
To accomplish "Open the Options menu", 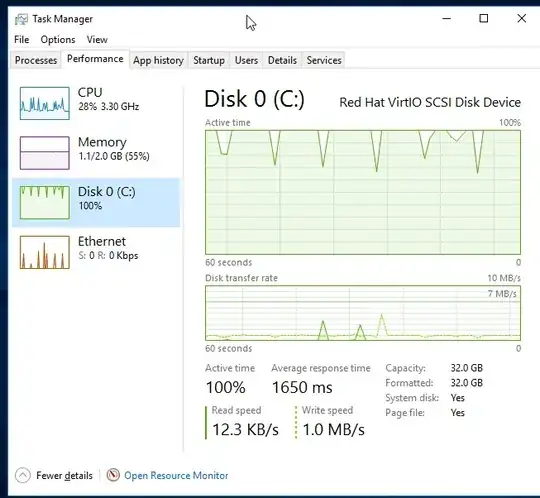I will (x=58, y=40).
